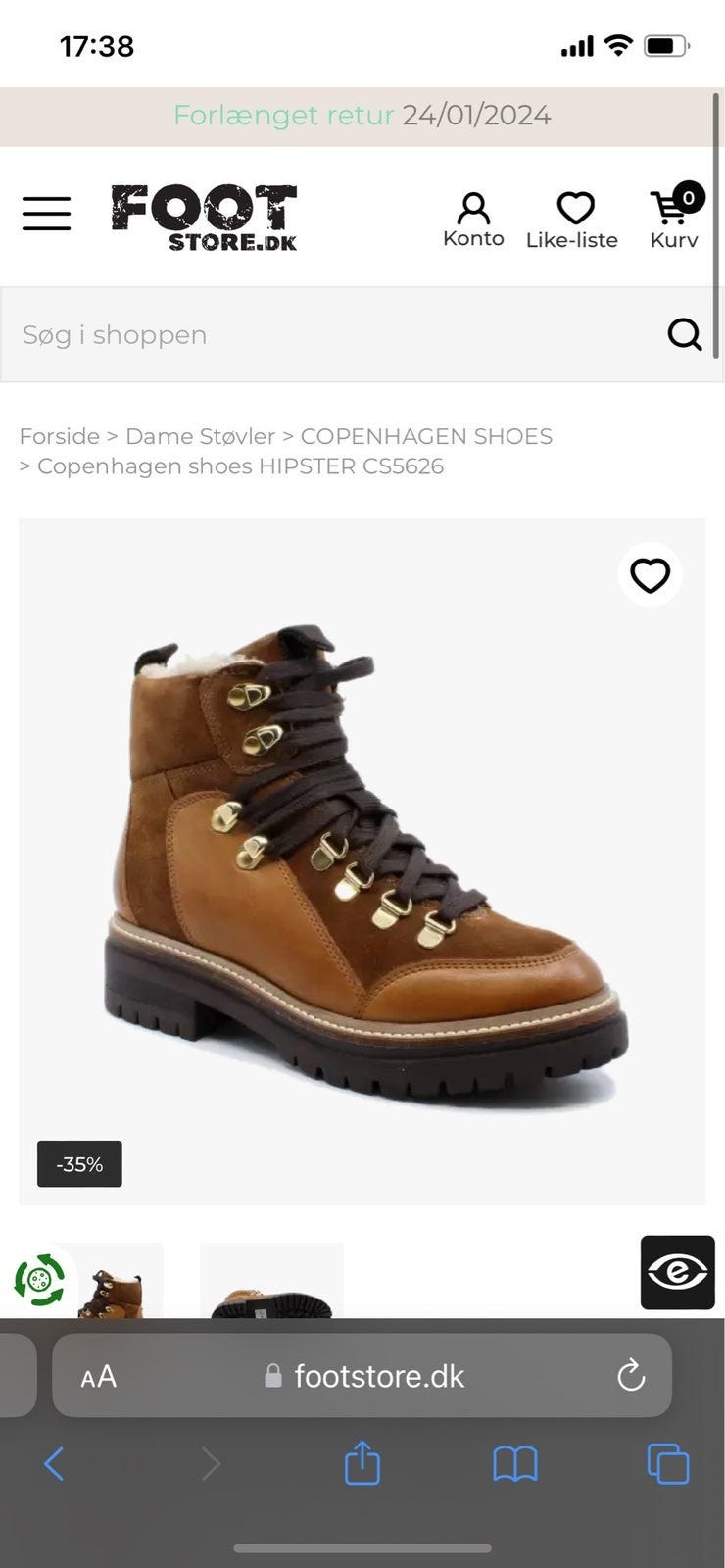Open the Safari share sheet
Viewport: 725px width, 1568px height.
362,1462
